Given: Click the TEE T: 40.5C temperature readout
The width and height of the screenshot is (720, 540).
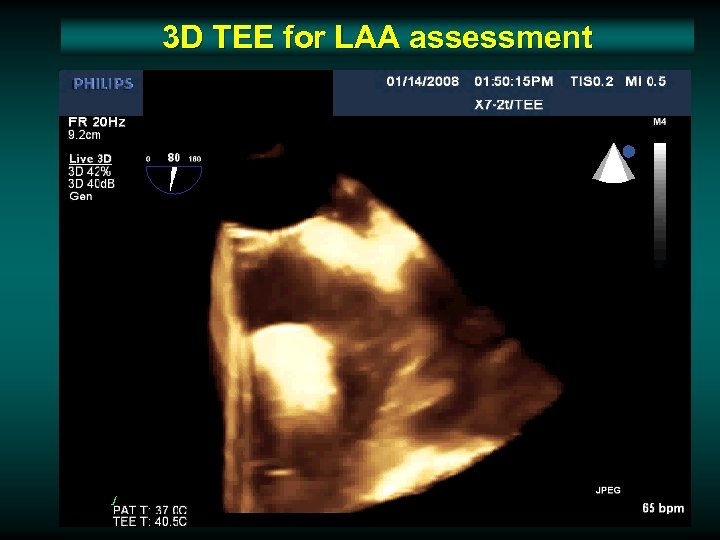Looking at the screenshot, I should 150,522.
